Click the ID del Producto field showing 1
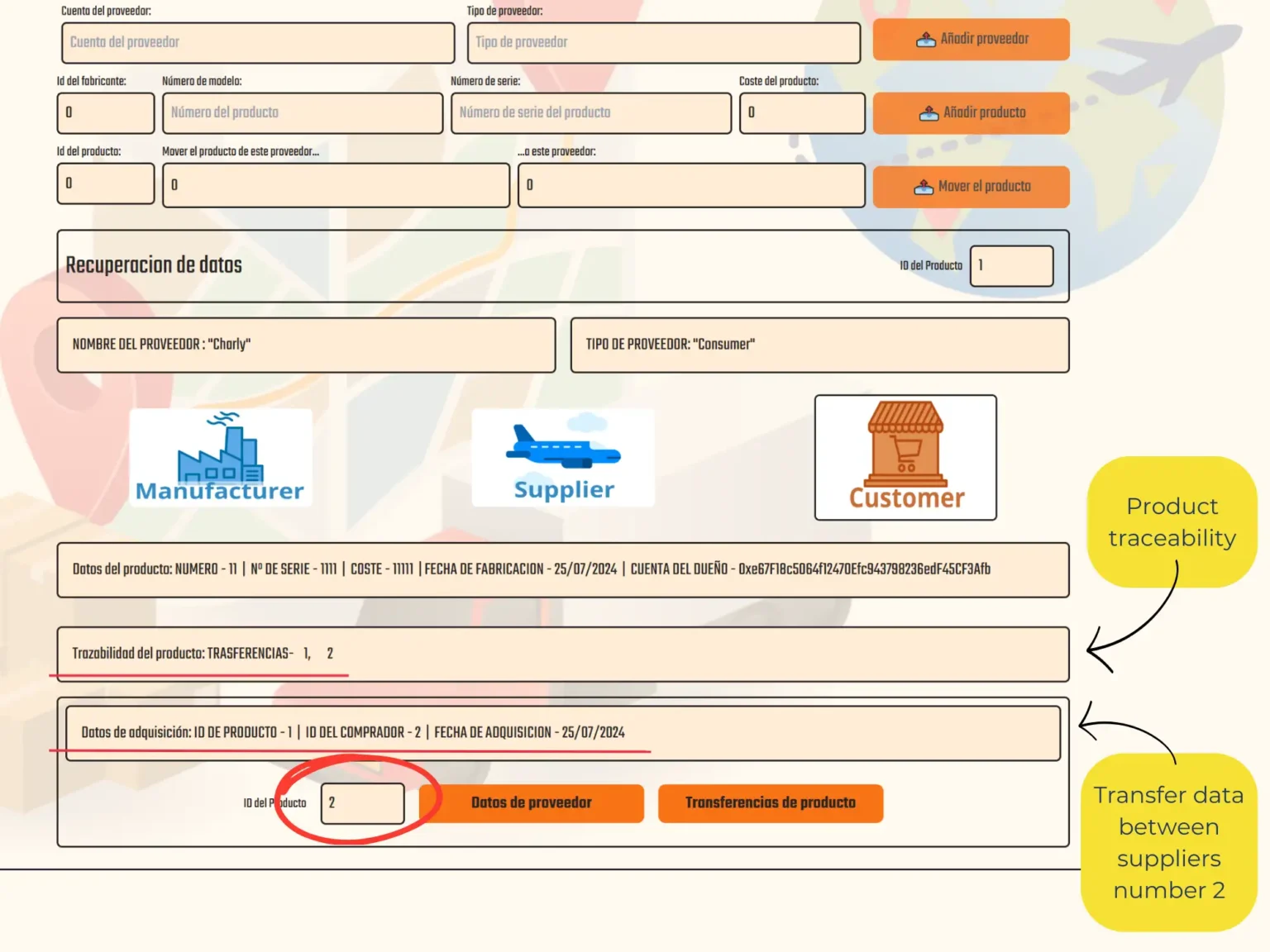 pos(1010,265)
